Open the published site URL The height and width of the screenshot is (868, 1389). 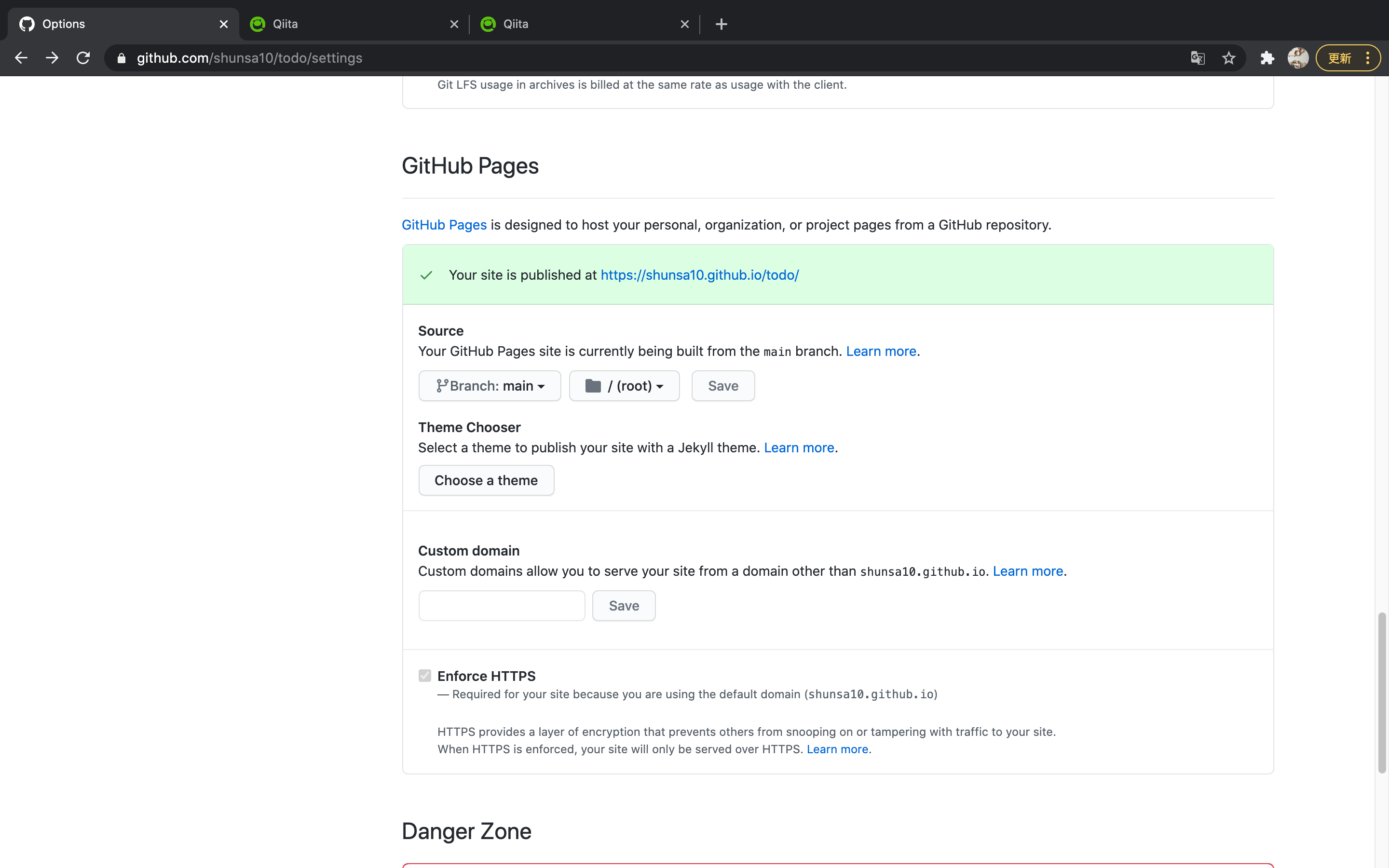(699, 274)
